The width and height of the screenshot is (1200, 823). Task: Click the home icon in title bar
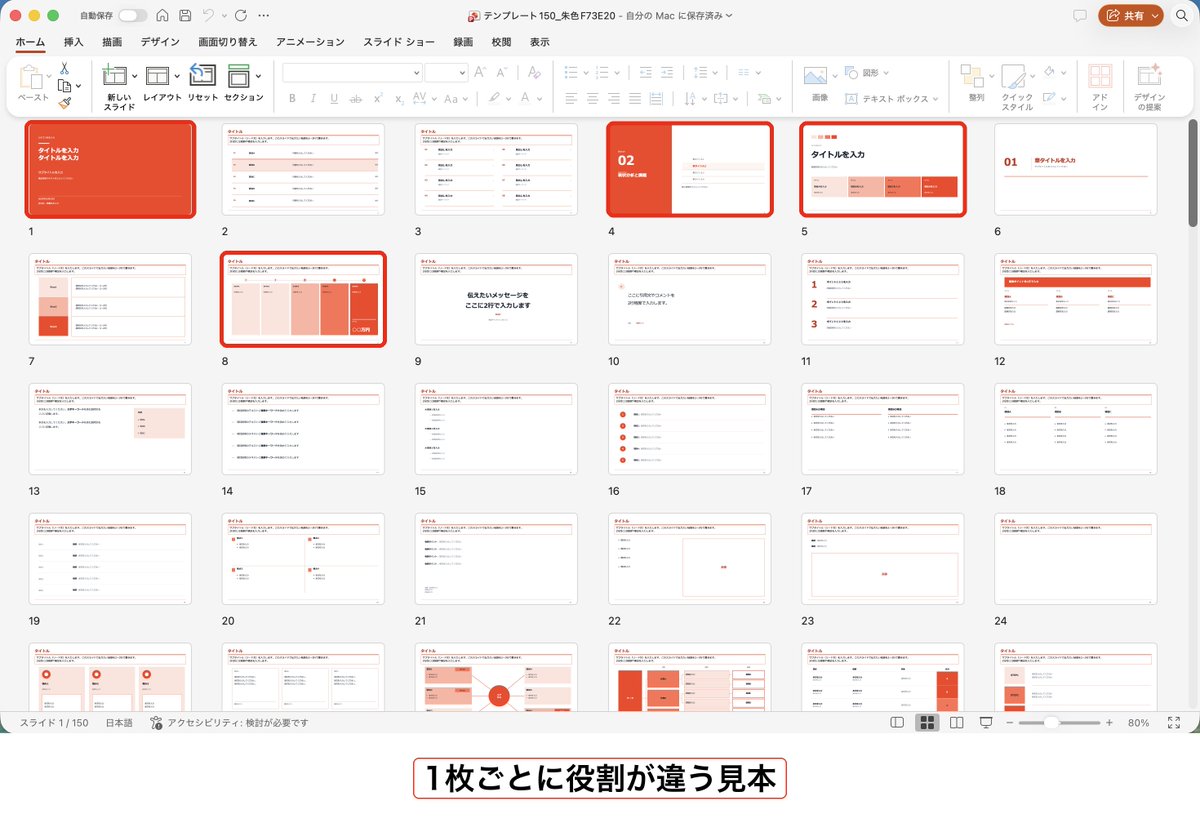click(x=163, y=16)
